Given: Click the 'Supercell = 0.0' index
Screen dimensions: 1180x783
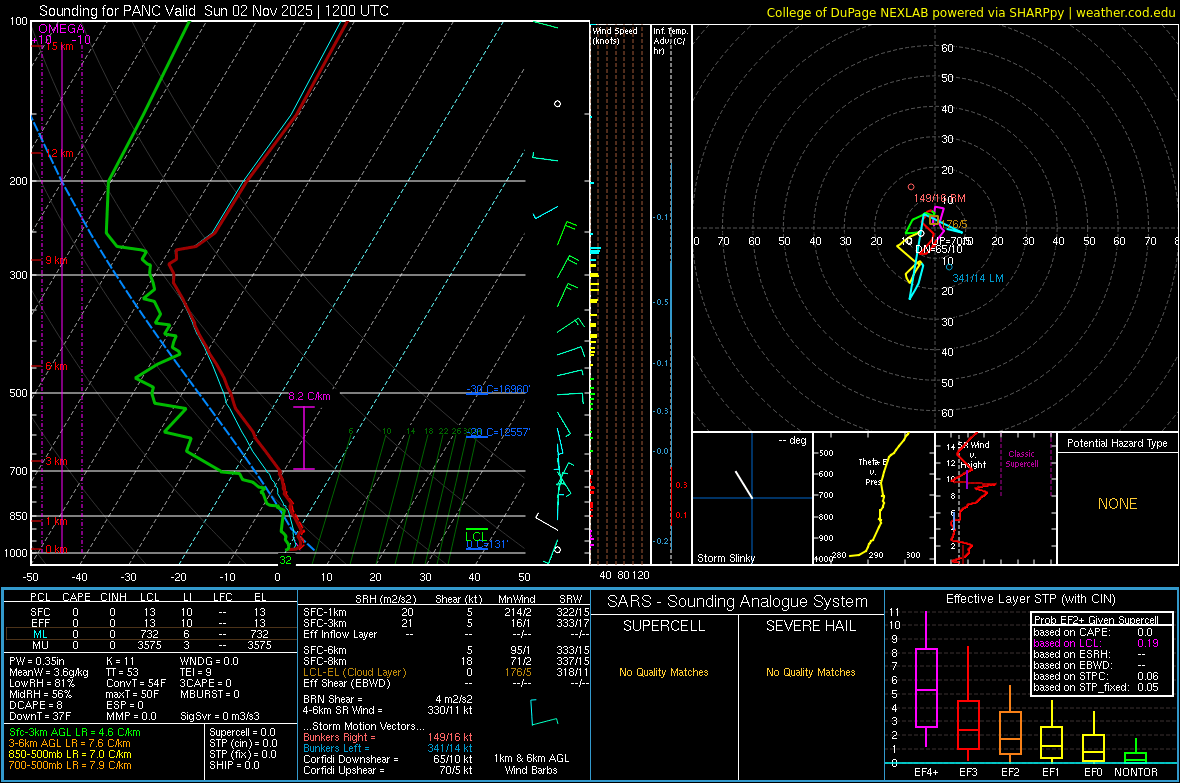Looking at the screenshot, I should (x=242, y=732).
